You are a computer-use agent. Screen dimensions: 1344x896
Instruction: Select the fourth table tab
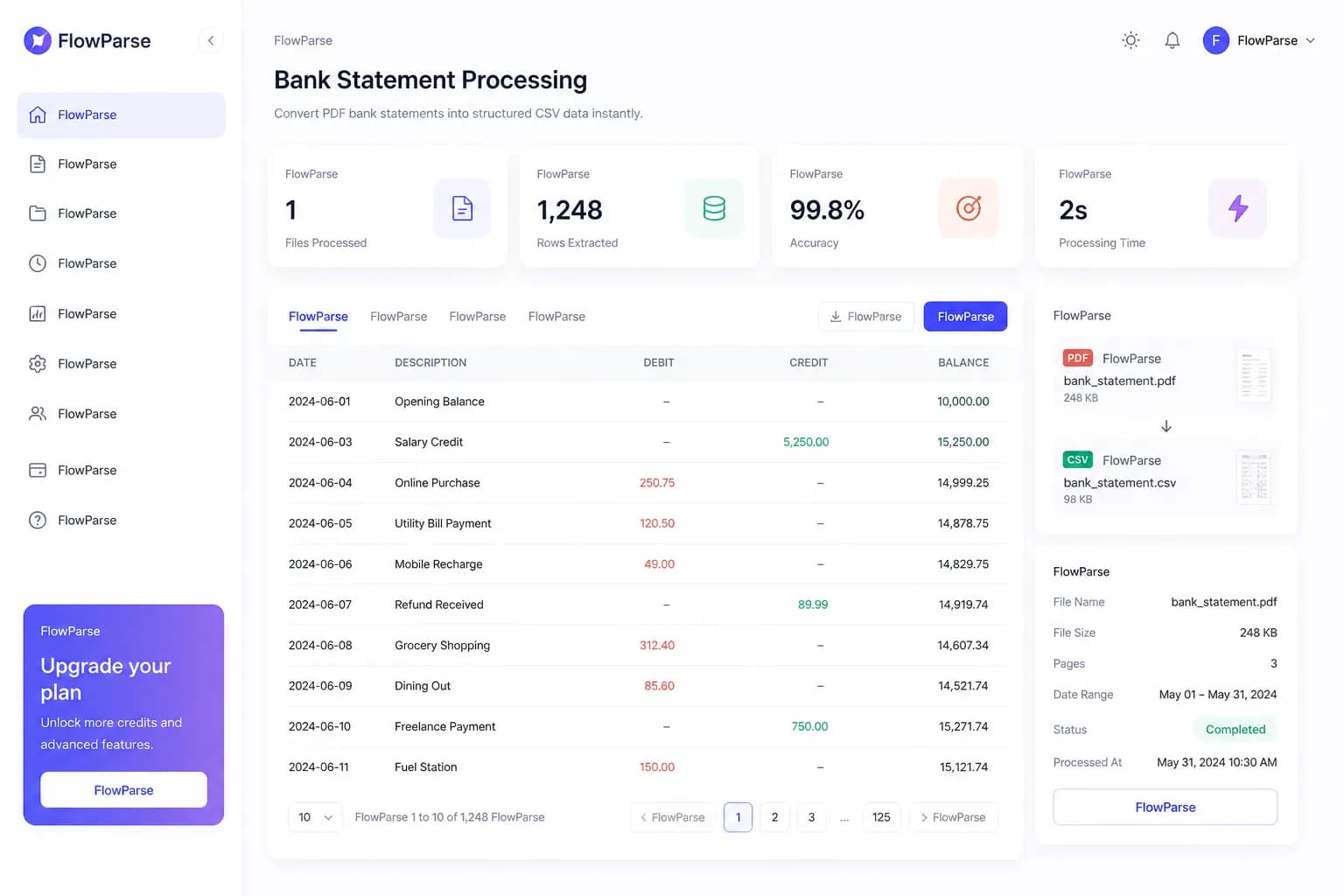(556, 317)
